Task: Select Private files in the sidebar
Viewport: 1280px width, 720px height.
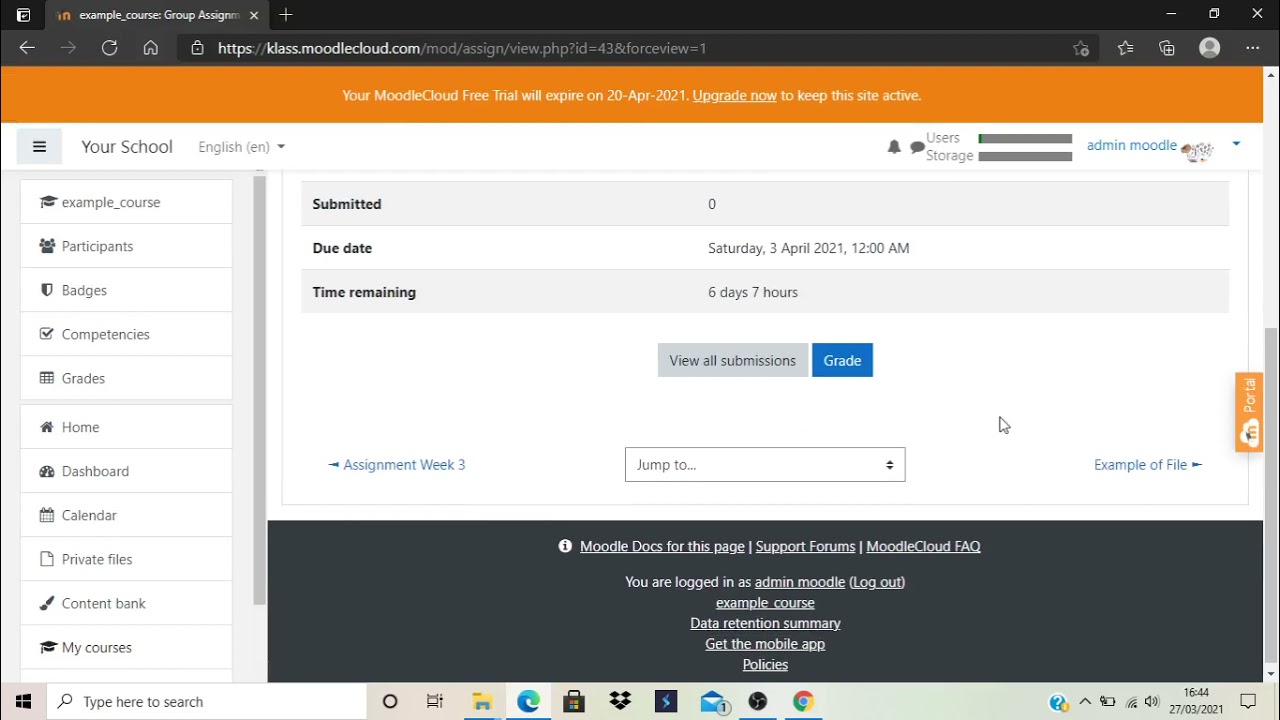Action: click(x=126, y=559)
